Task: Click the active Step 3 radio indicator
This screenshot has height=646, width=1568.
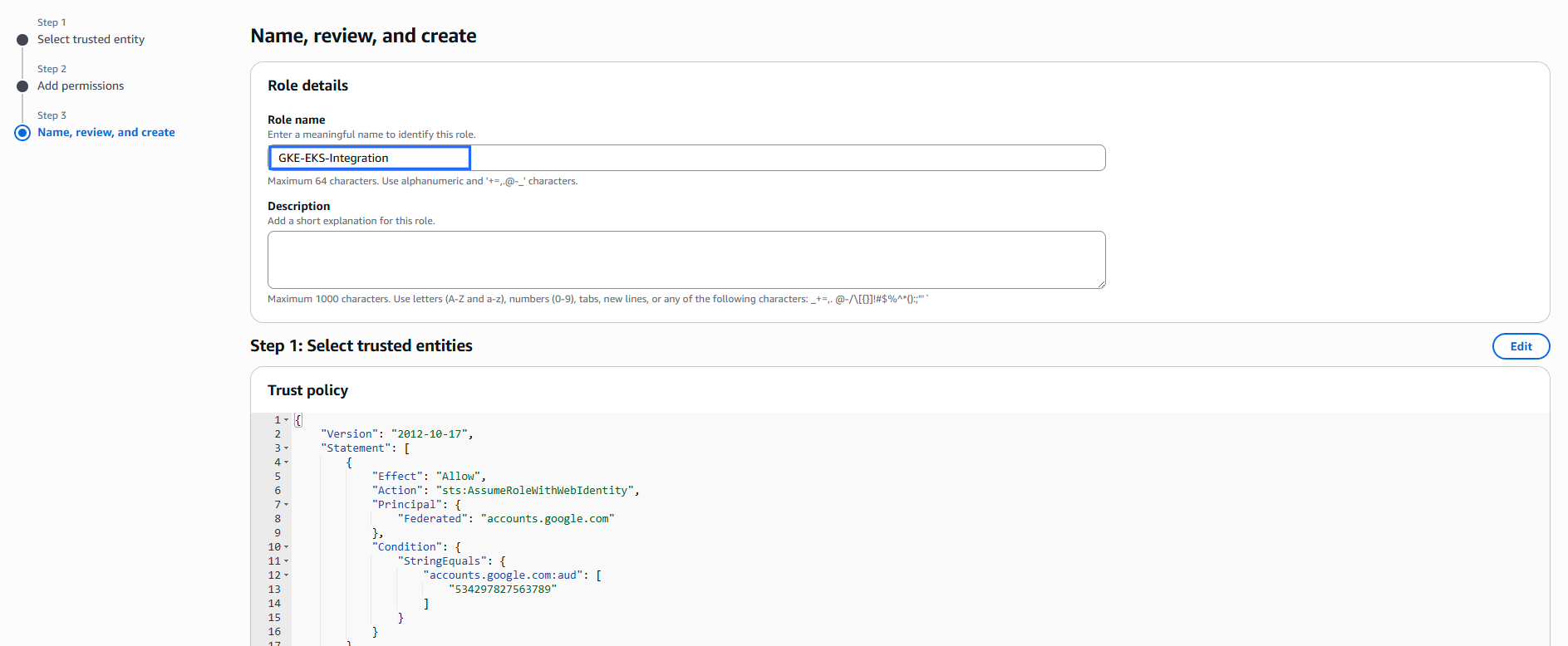Action: pos(22,133)
